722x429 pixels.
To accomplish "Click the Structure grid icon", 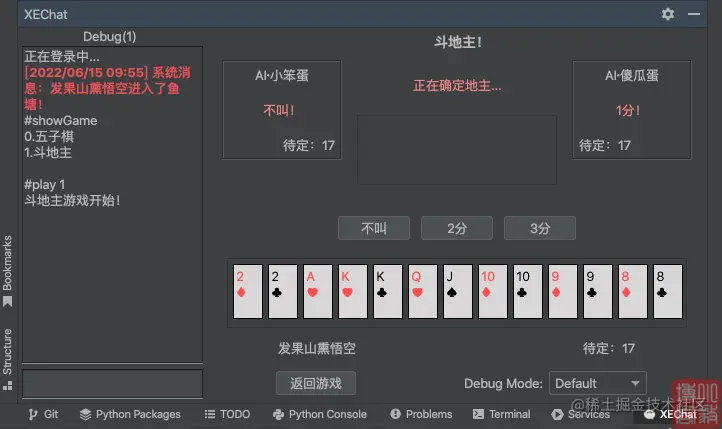I will (x=7, y=386).
